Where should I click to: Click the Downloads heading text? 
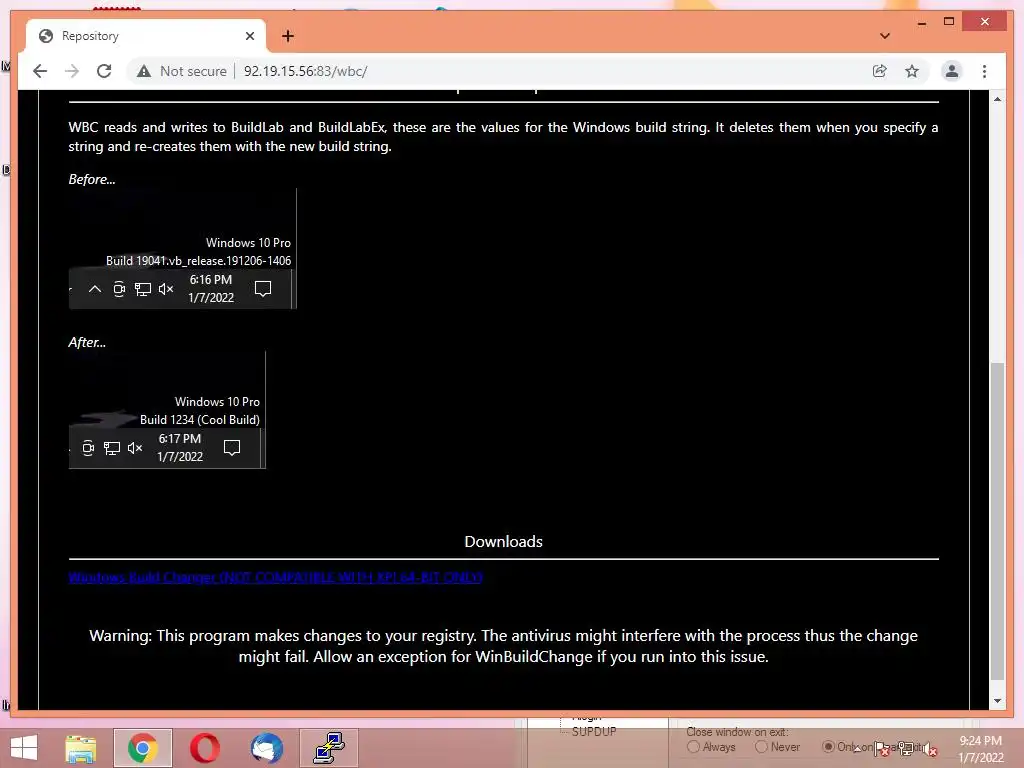click(x=504, y=541)
